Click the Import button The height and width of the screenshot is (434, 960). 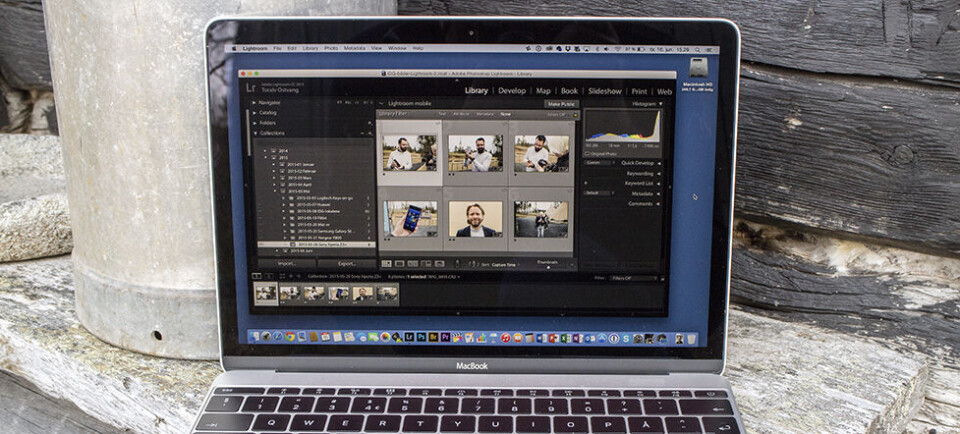click(x=287, y=264)
